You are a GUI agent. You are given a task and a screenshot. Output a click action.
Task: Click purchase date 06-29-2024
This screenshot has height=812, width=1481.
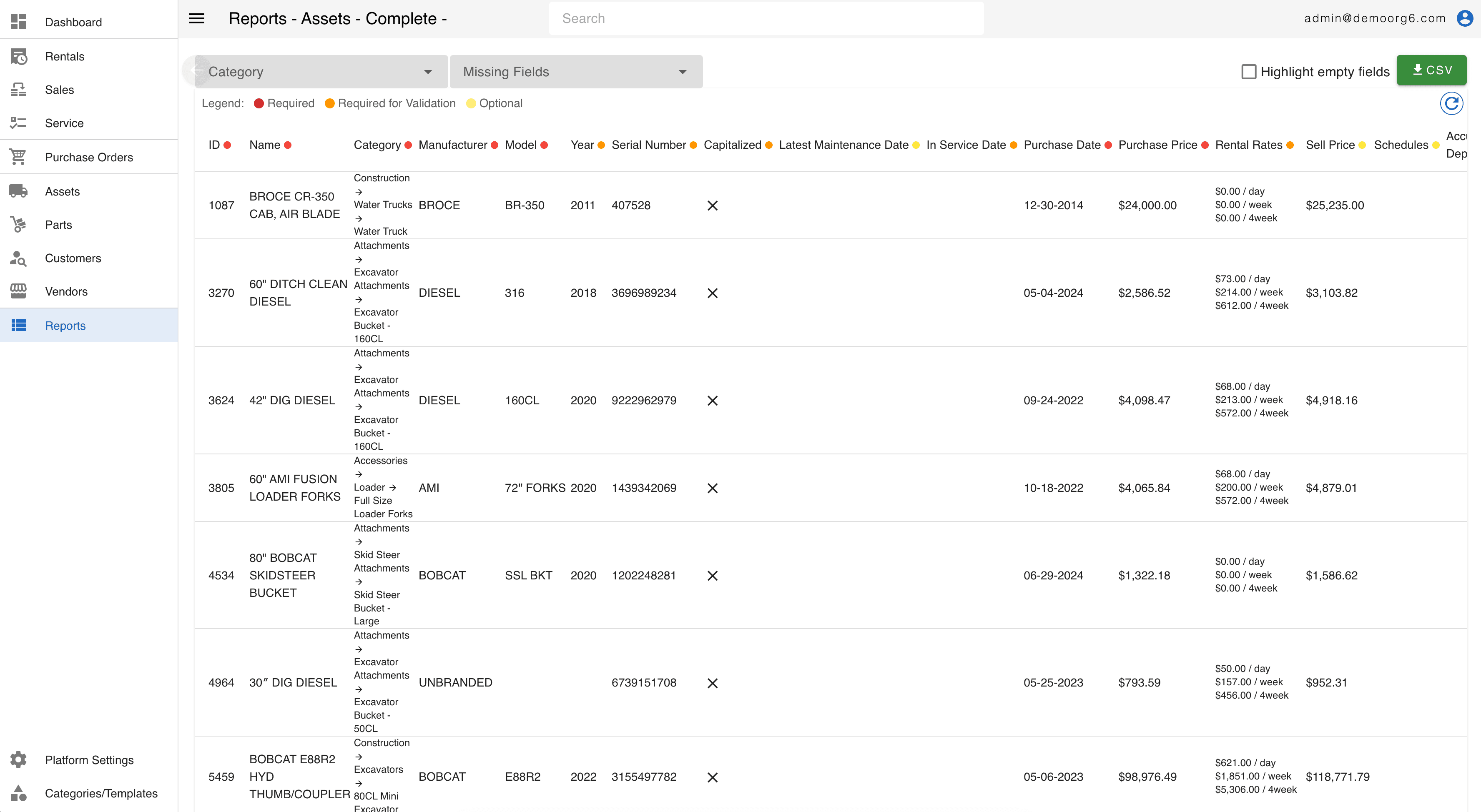coord(1053,575)
